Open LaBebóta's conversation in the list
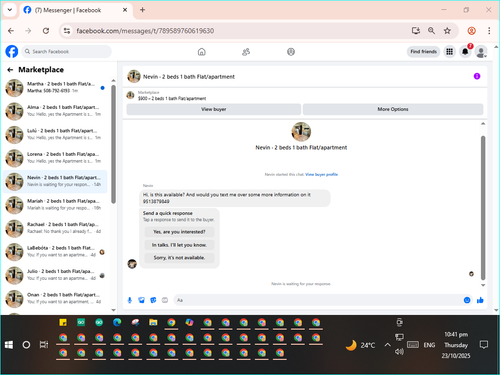500x375 pixels. click(x=55, y=252)
